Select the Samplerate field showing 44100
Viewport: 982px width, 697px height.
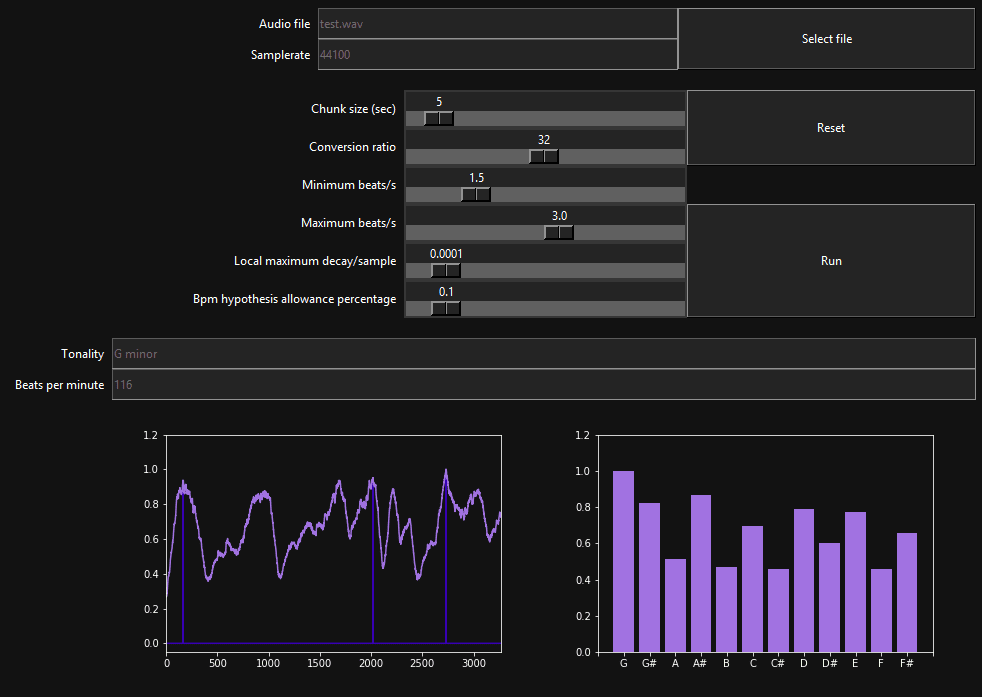(x=497, y=54)
